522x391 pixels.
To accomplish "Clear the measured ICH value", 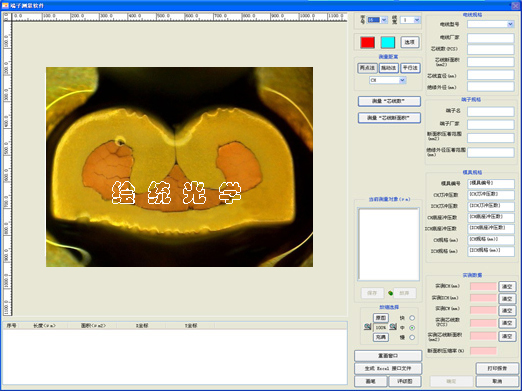I will pos(507,299).
